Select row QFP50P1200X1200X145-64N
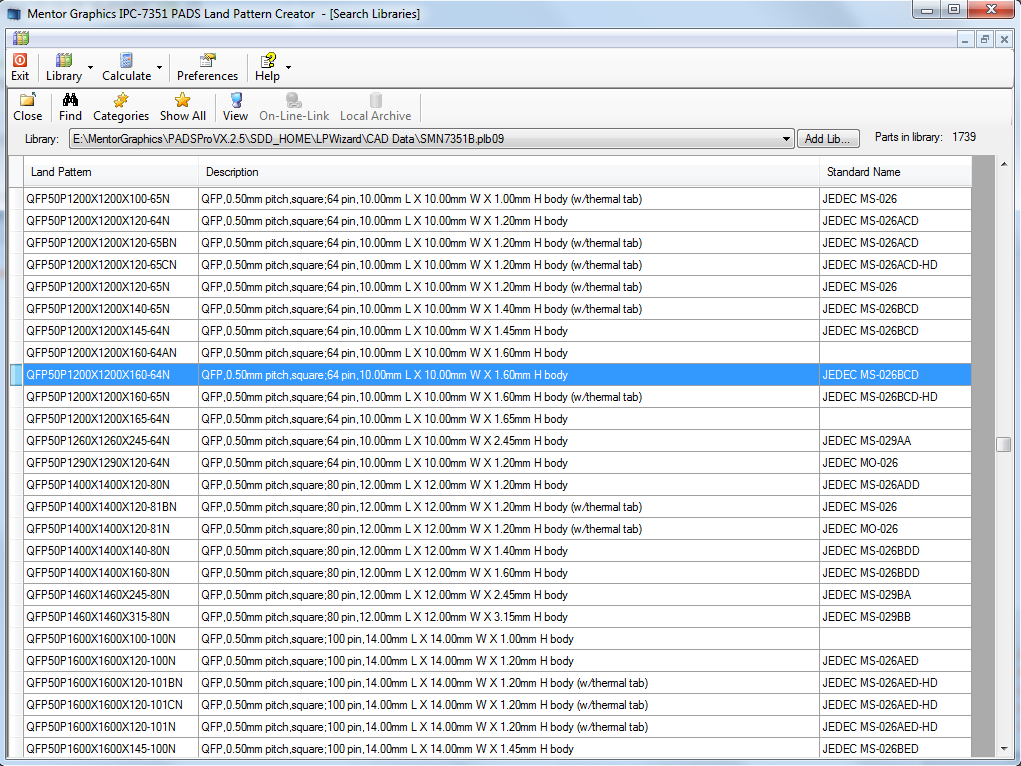Image resolution: width=1021 pixels, height=766 pixels. coord(497,331)
